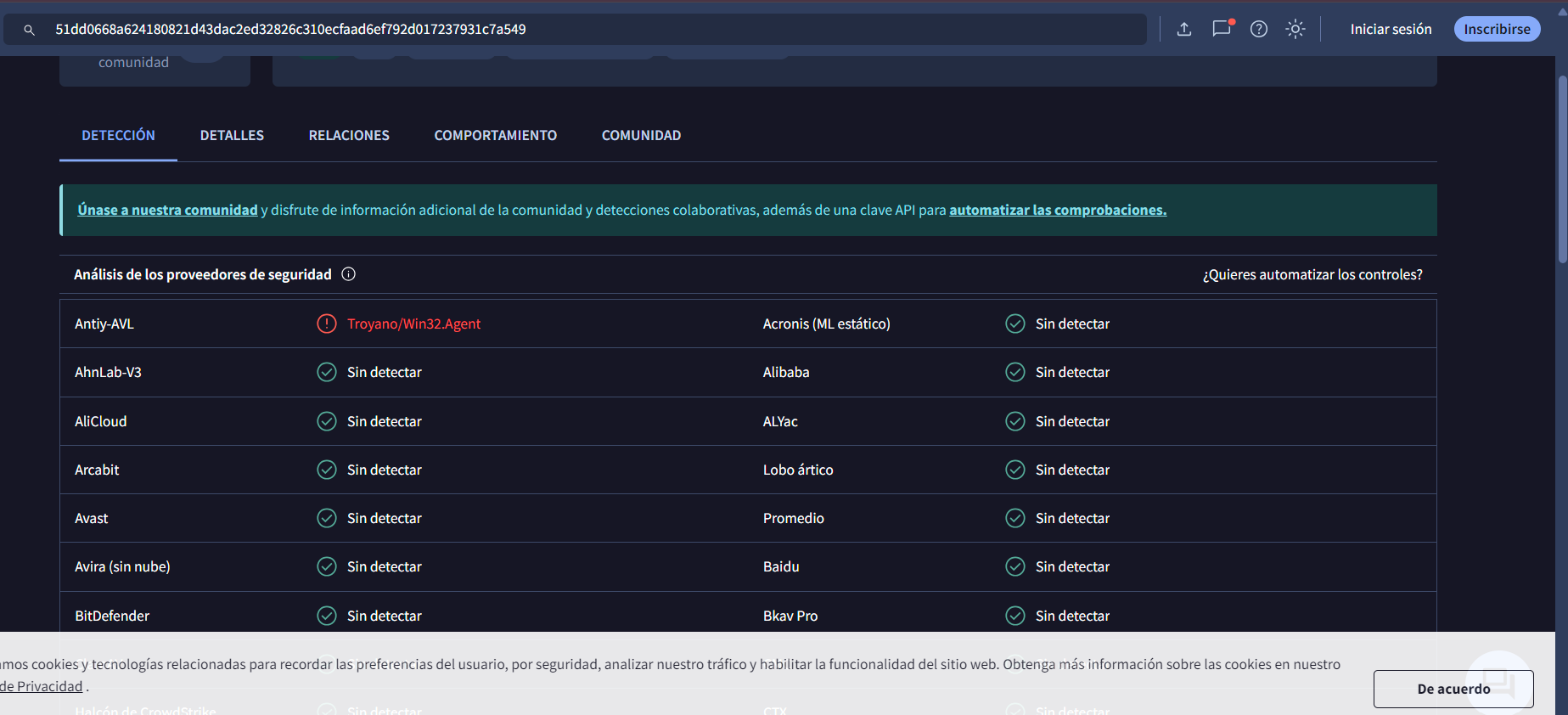Click the check icon in Alibaba row
The height and width of the screenshot is (715, 1568).
point(1015,372)
